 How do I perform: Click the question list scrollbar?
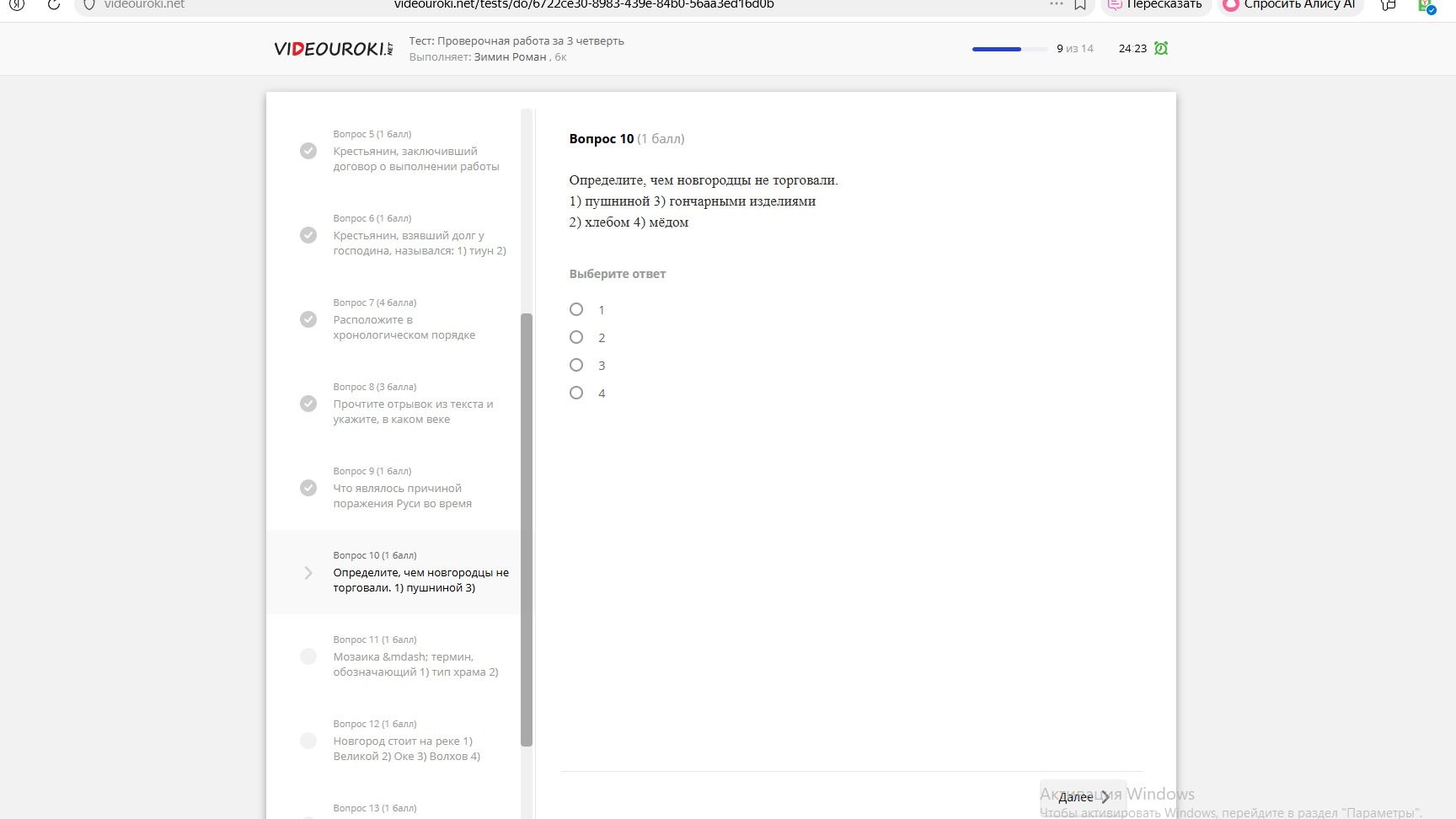(x=527, y=529)
